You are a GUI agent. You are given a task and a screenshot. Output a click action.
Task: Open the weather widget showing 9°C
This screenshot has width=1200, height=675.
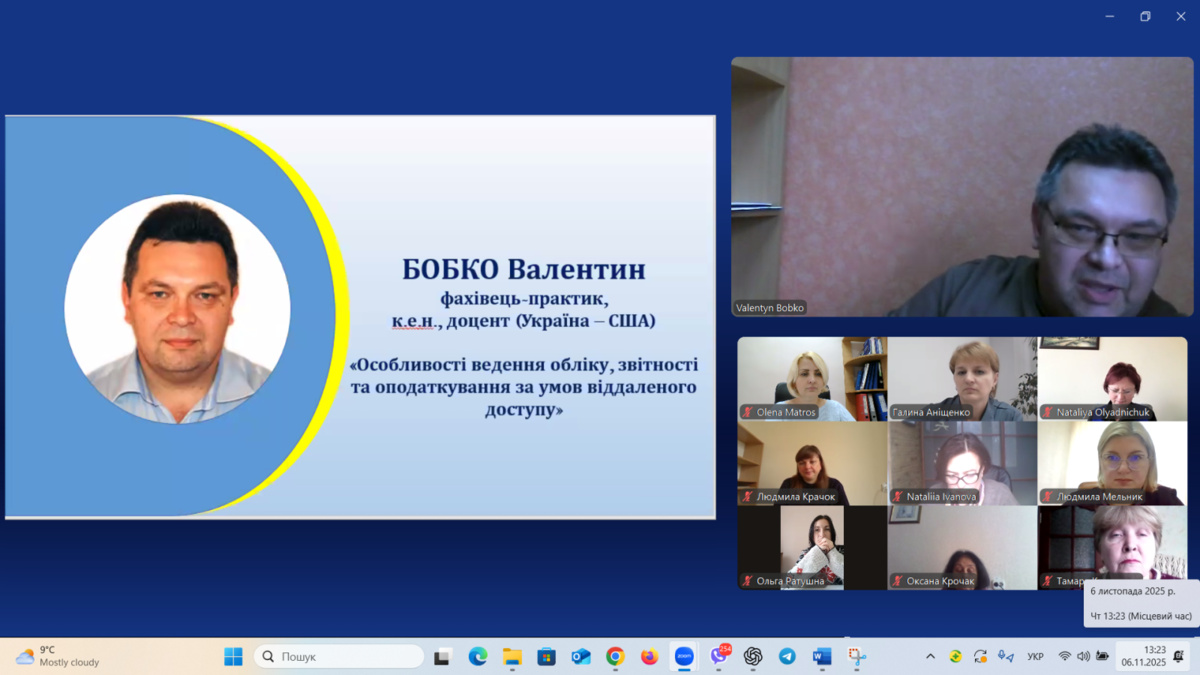(x=58, y=656)
